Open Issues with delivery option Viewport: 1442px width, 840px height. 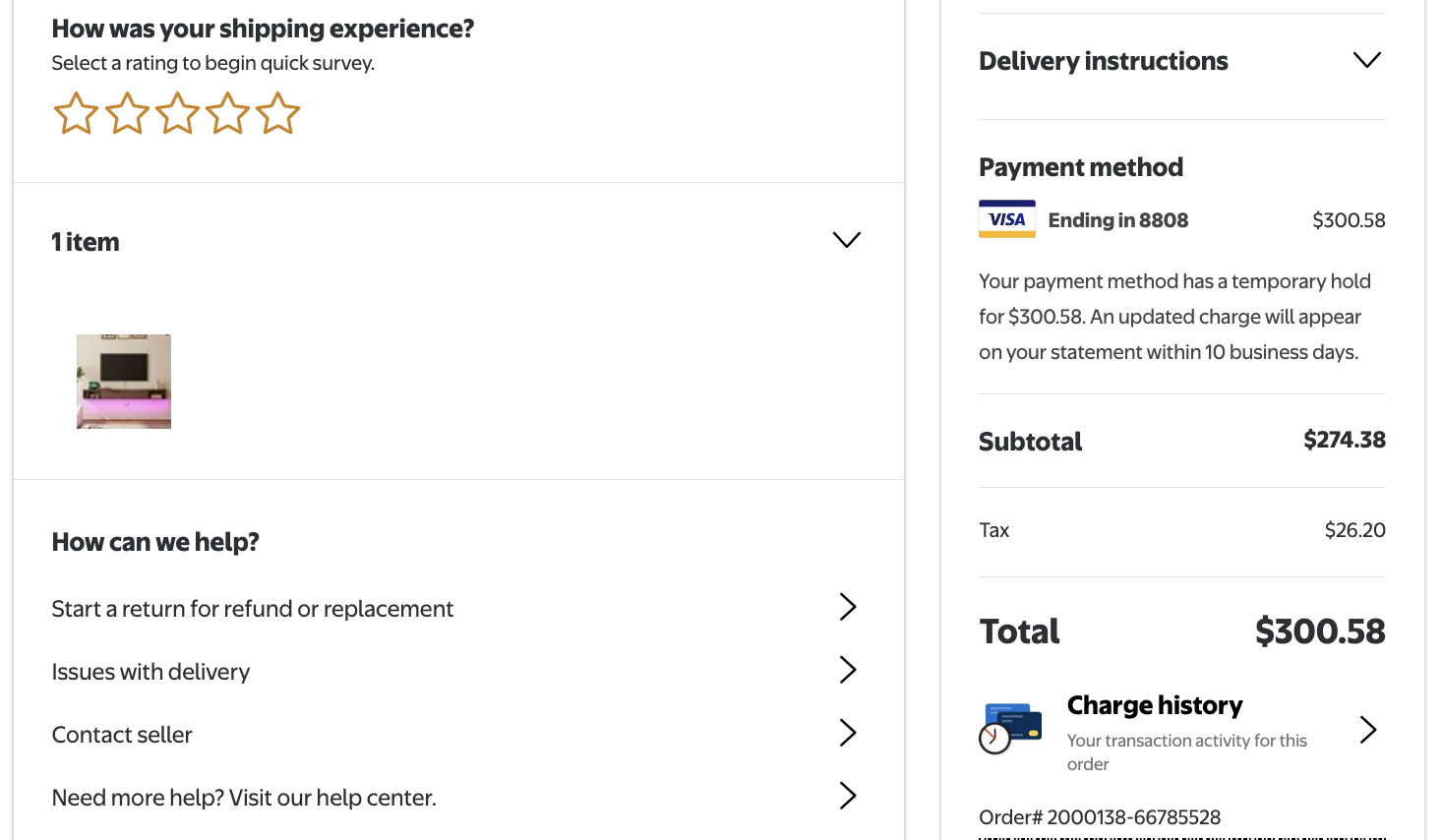(x=151, y=672)
